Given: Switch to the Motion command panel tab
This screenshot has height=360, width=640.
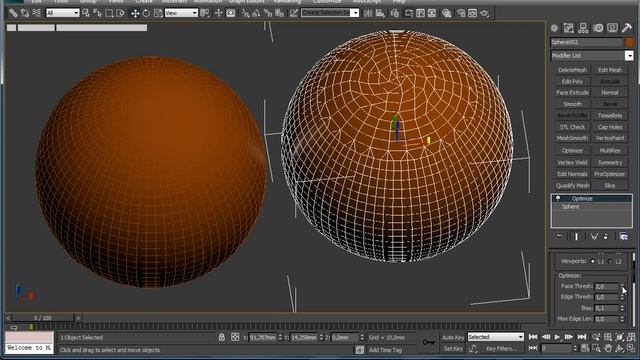Looking at the screenshot, I should pos(598,28).
